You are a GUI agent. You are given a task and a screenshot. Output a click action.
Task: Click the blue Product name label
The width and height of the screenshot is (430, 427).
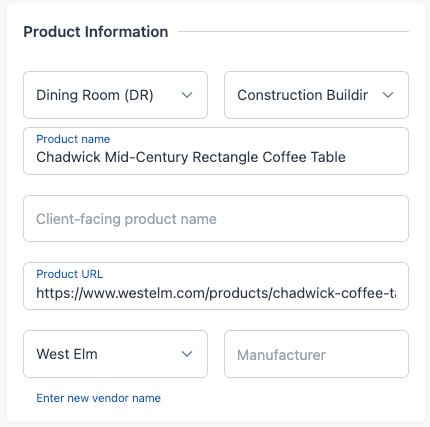73,139
